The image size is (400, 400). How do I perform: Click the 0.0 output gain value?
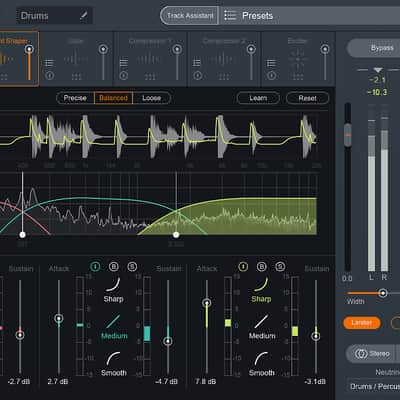click(347, 279)
